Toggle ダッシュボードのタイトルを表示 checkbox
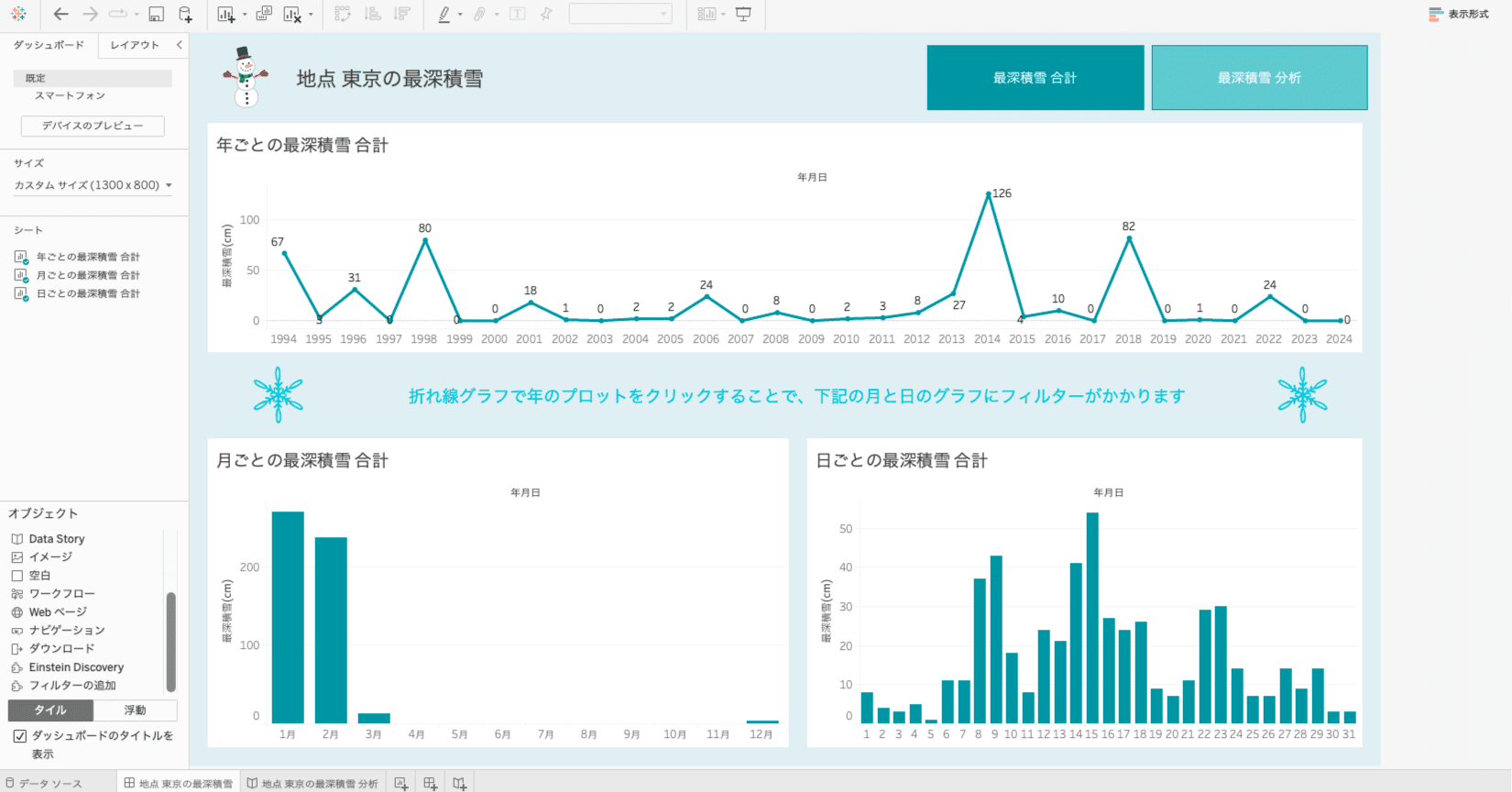Image resolution: width=1512 pixels, height=792 pixels. [19, 736]
